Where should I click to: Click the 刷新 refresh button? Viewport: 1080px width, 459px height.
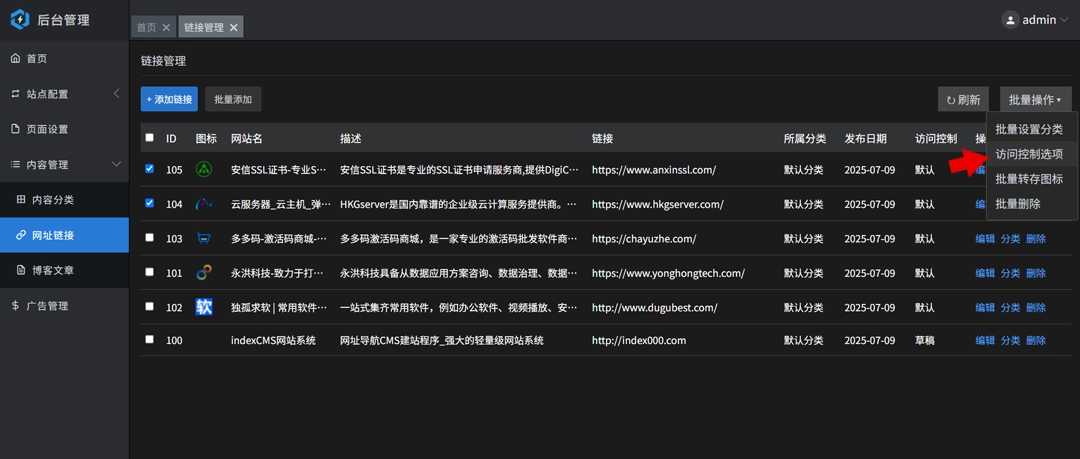click(x=963, y=100)
